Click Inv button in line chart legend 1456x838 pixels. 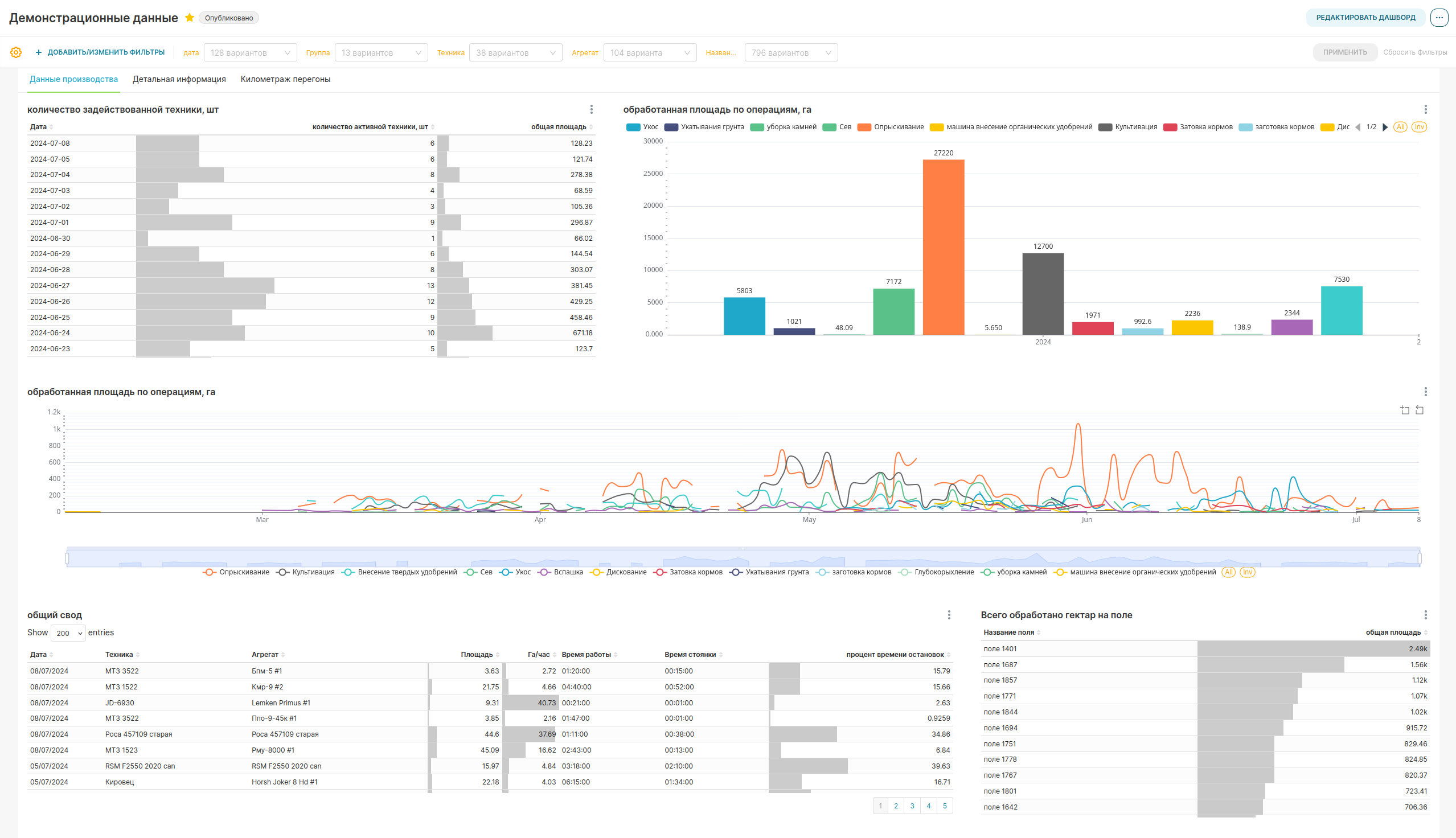point(1247,572)
